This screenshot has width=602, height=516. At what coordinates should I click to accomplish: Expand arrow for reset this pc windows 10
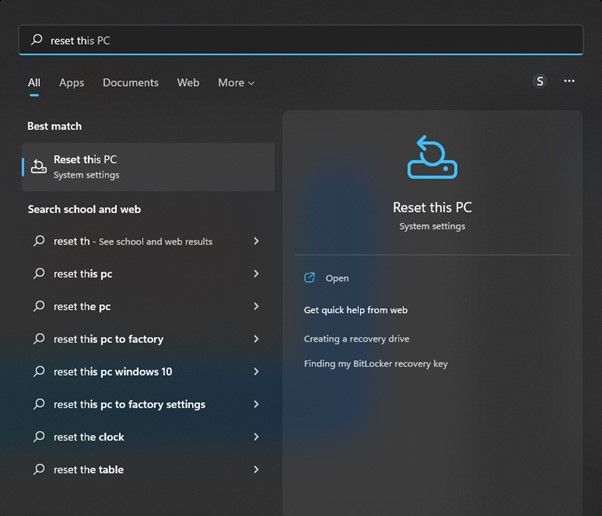[257, 372]
